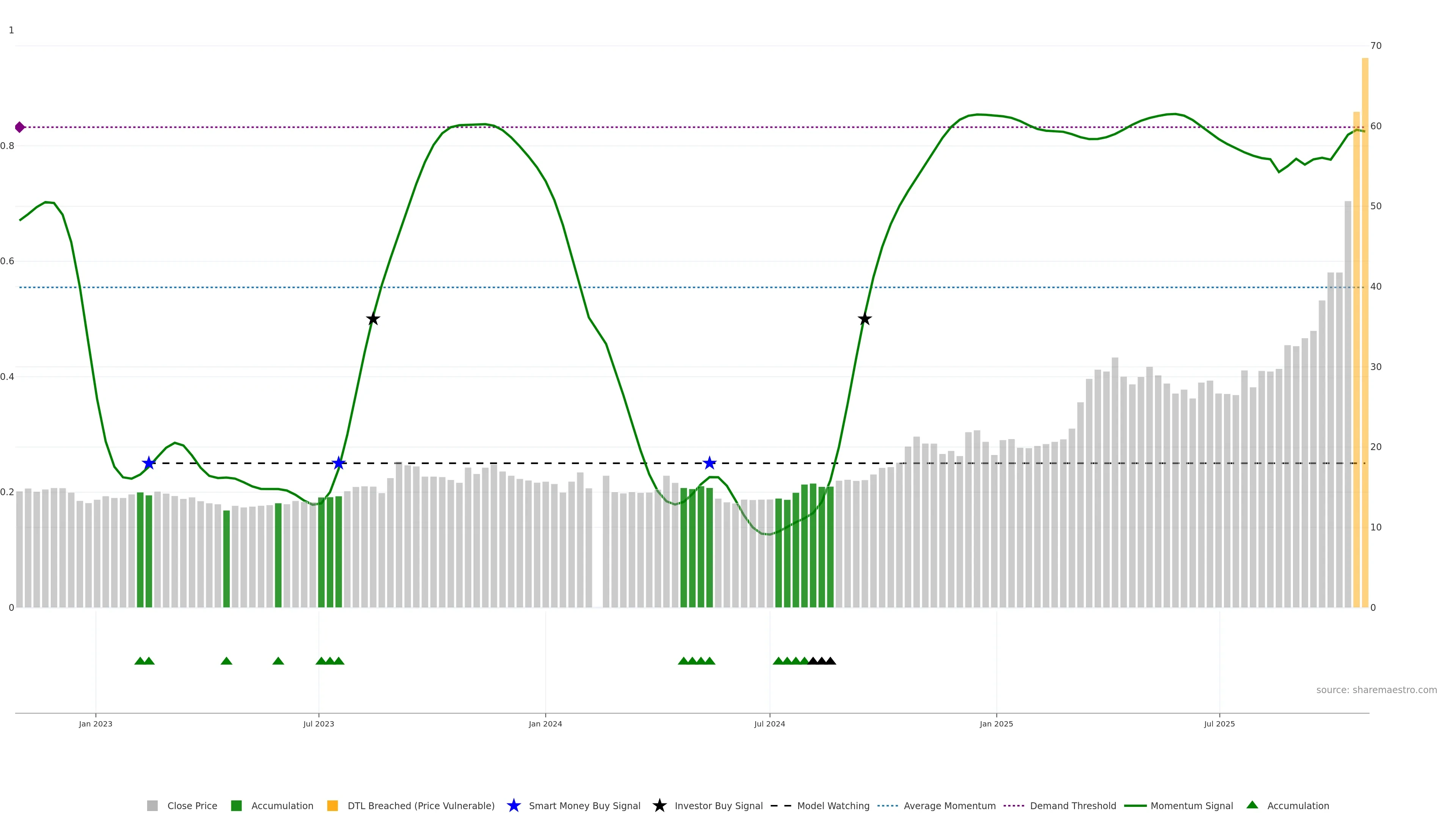The height and width of the screenshot is (819, 1456).
Task: Click the blue Smart Money star before Jul 2024
Action: (x=709, y=463)
